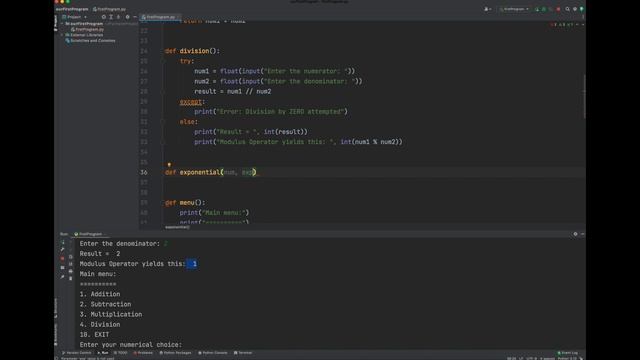Pin the Run tab
The width and height of the screenshot is (640, 360).
62,277
